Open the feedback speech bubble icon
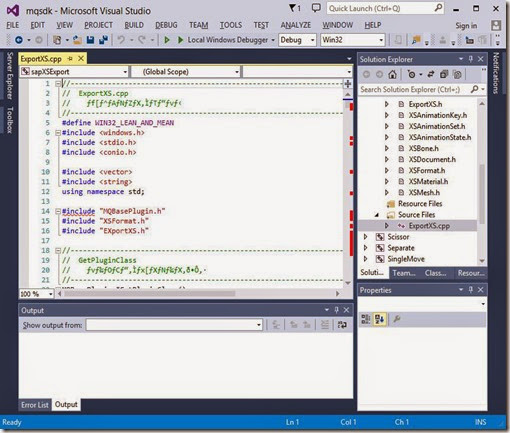The image size is (510, 433). [316, 8]
